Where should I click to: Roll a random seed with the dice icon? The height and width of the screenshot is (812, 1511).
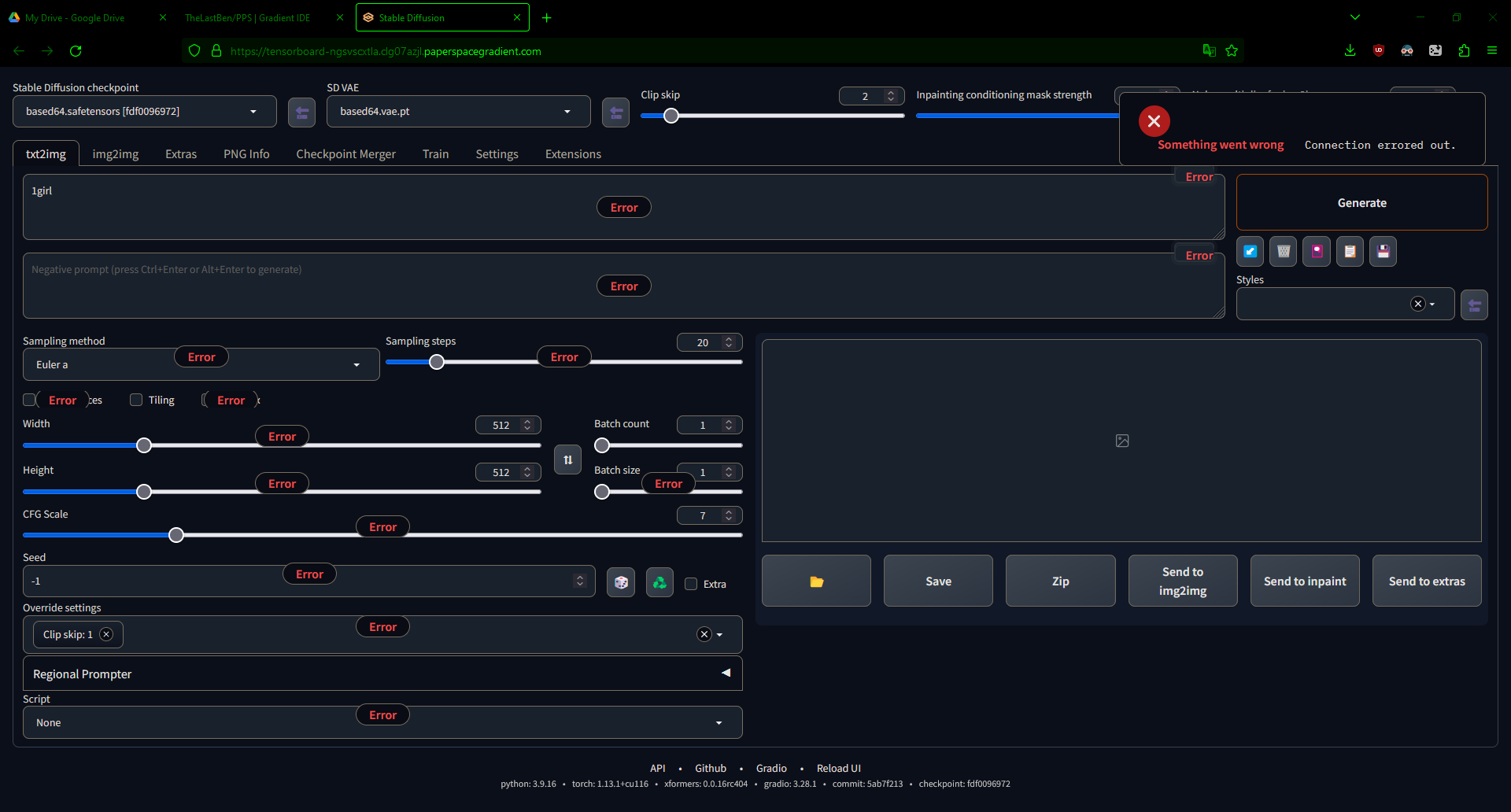621,582
